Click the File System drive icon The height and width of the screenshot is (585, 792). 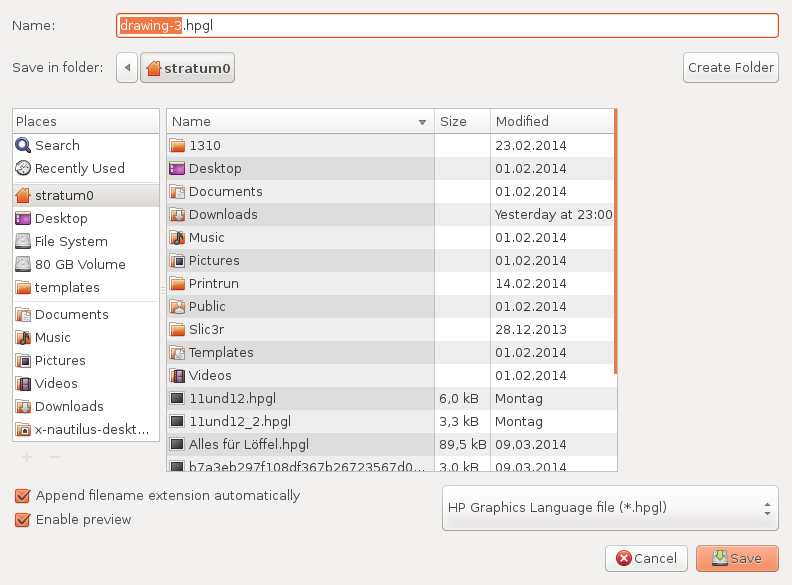pos(23,241)
